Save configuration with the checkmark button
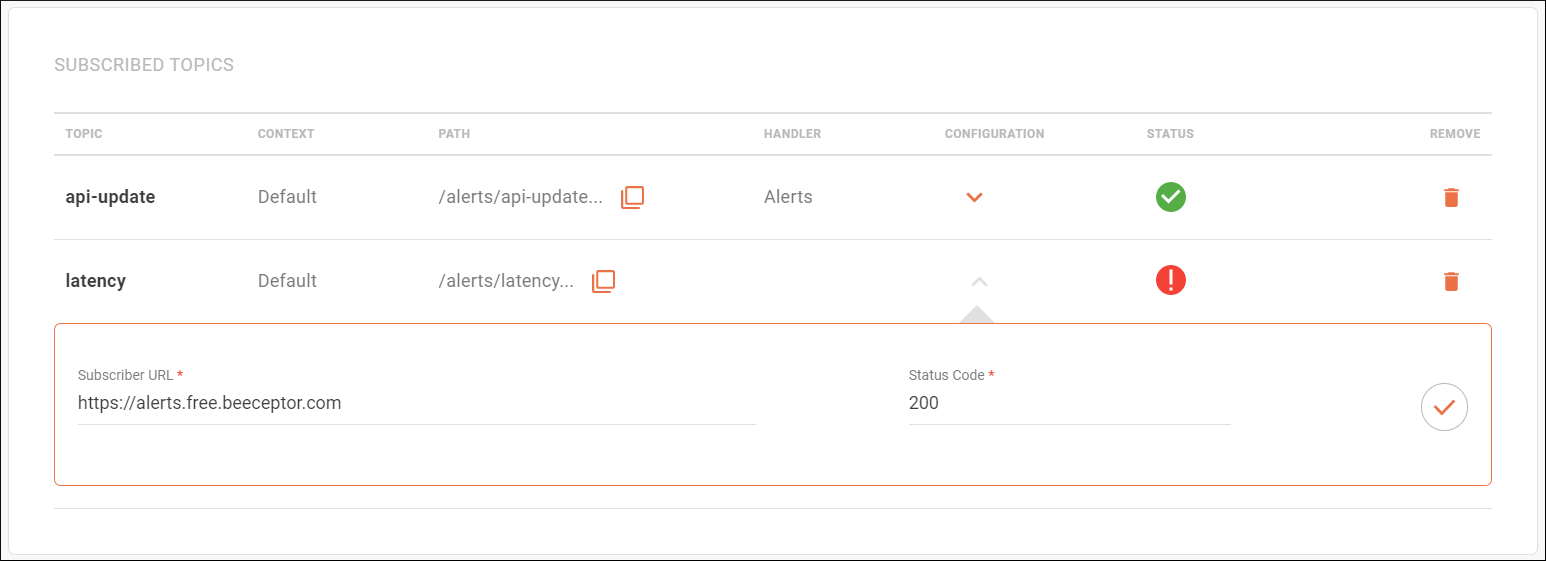This screenshot has width=1546, height=561. 1444,407
